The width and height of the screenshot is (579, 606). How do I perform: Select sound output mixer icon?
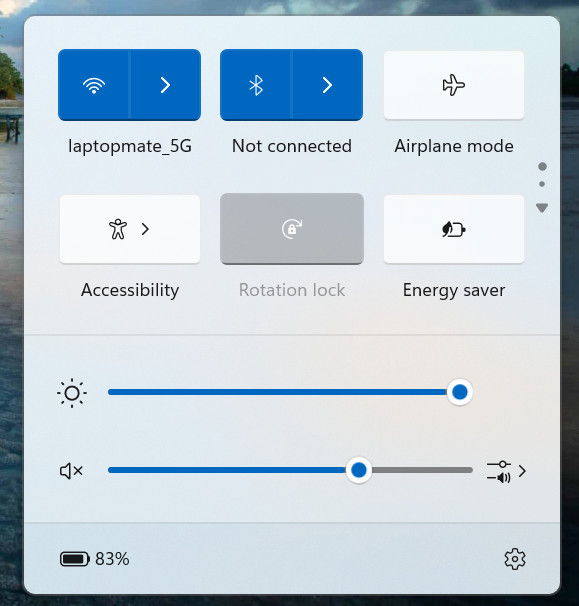(x=499, y=471)
